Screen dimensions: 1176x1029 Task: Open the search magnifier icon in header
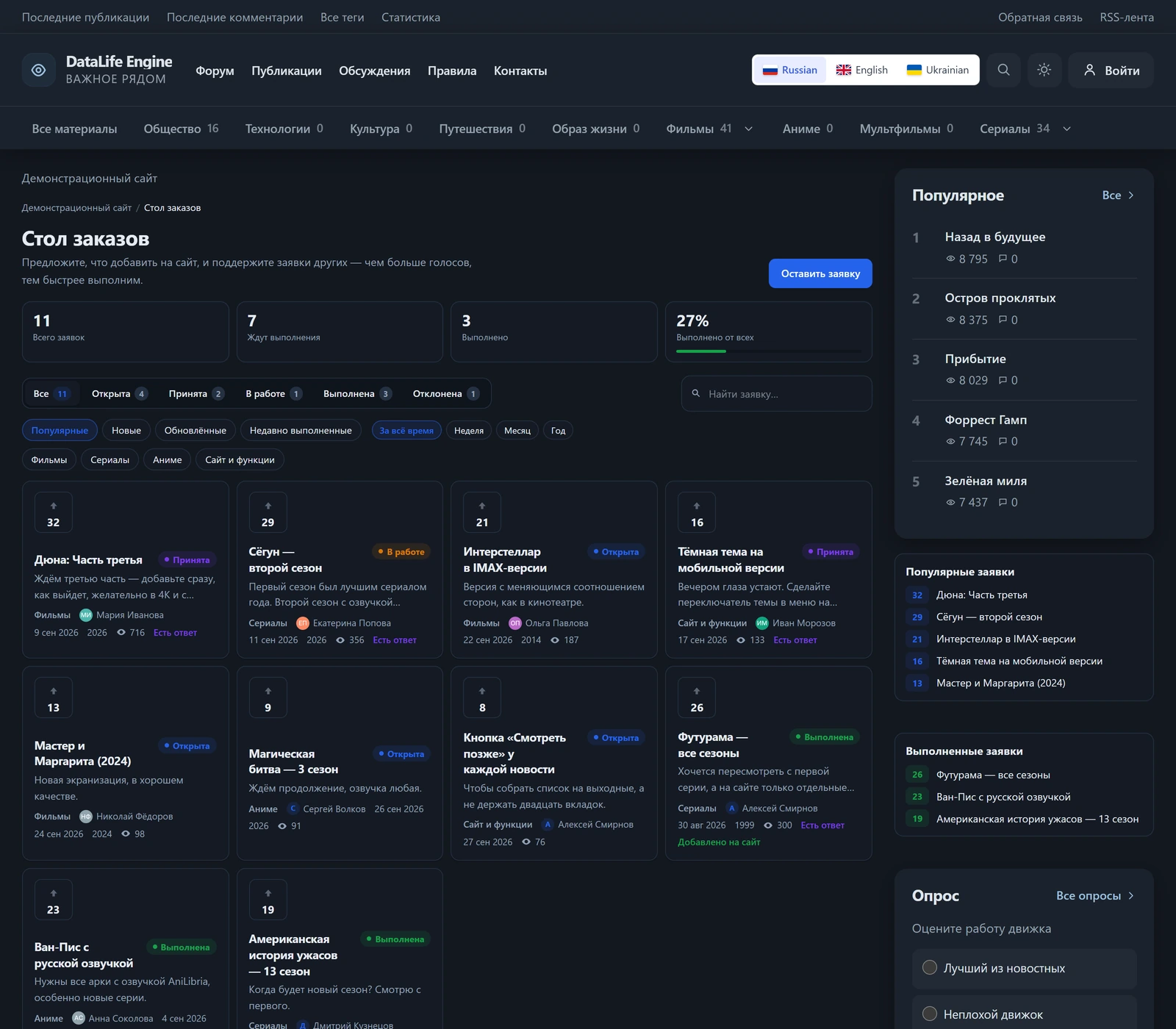1003,70
